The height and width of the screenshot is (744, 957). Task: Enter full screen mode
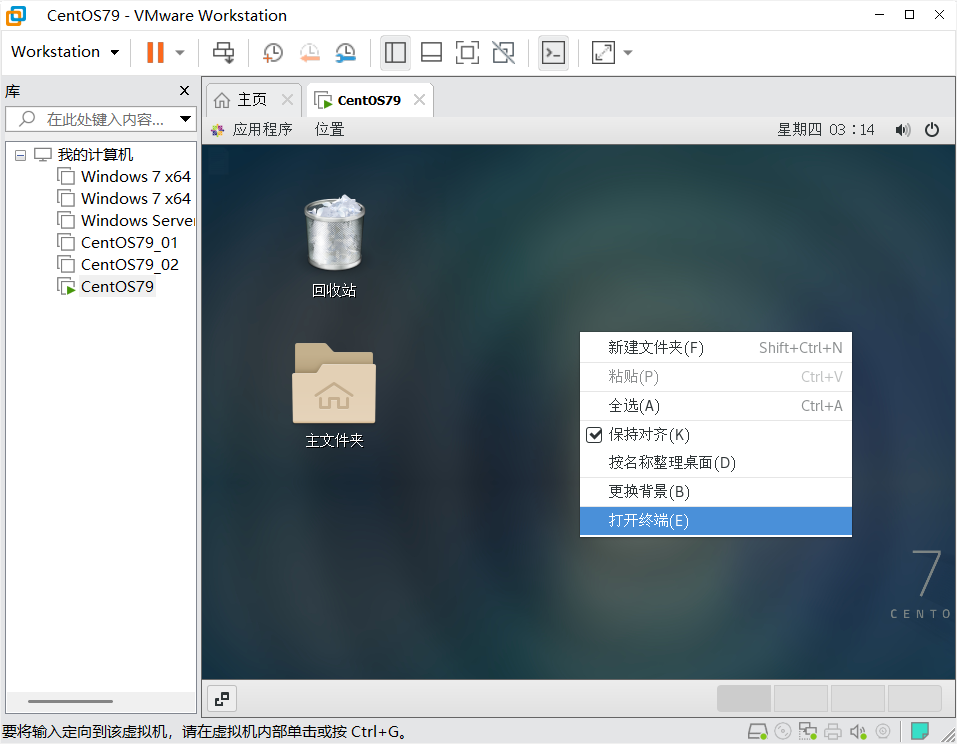click(x=468, y=52)
